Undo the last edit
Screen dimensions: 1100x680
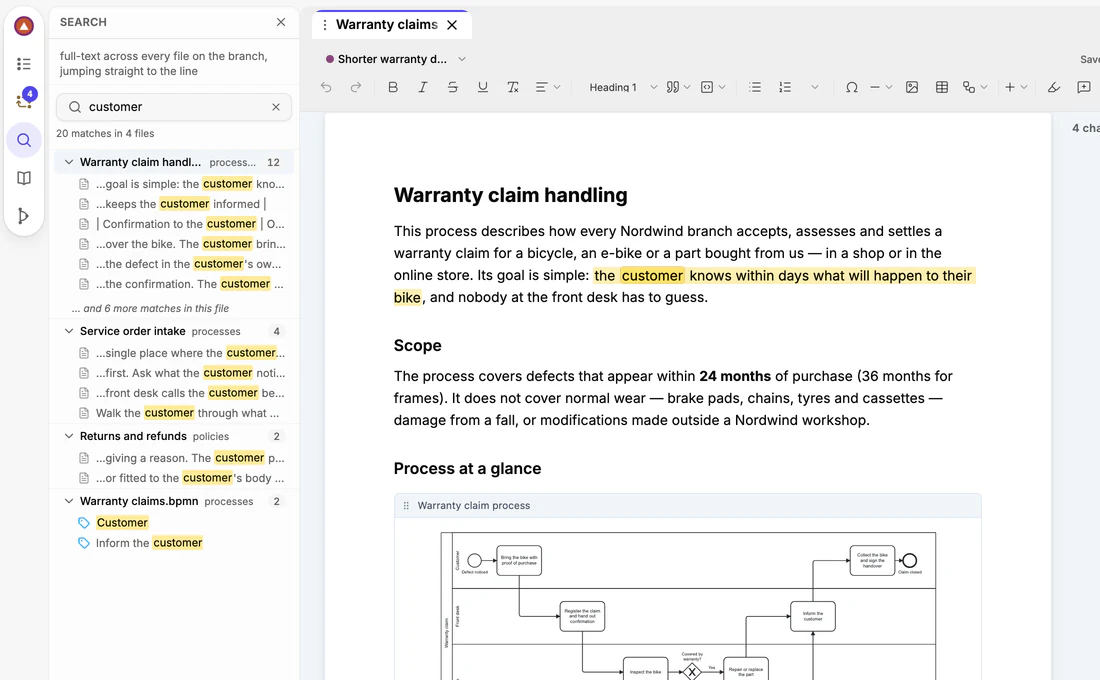tap(326, 87)
